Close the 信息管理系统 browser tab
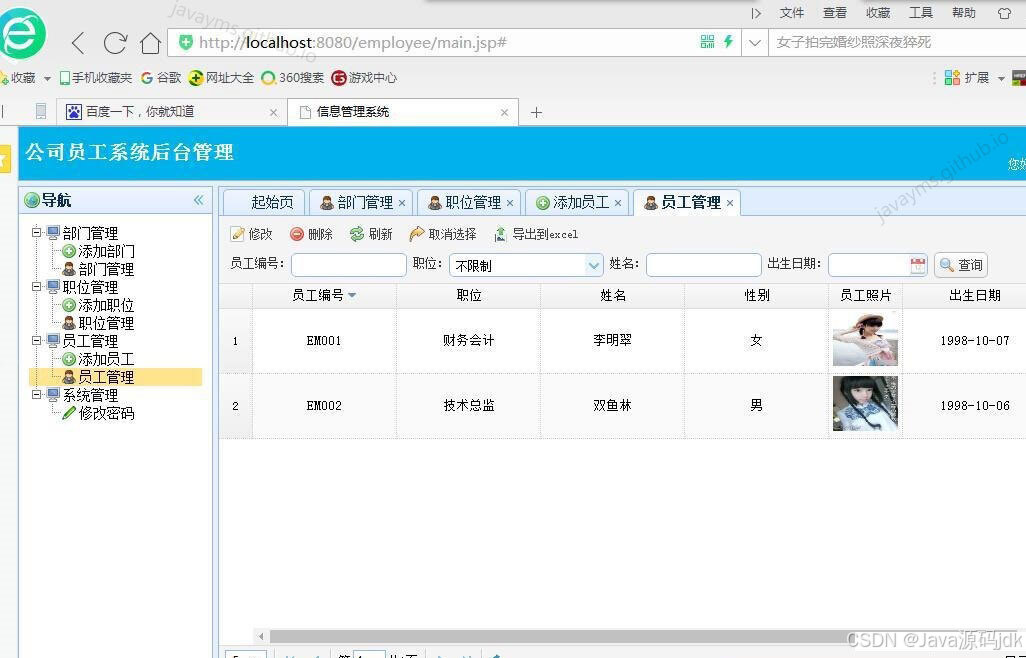This screenshot has width=1026, height=658. [504, 113]
